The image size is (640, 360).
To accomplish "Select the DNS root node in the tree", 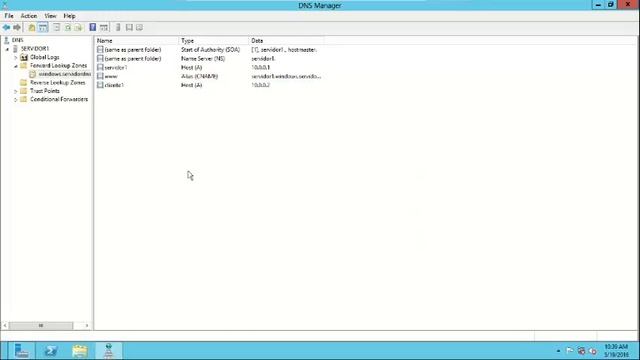I will (18, 40).
